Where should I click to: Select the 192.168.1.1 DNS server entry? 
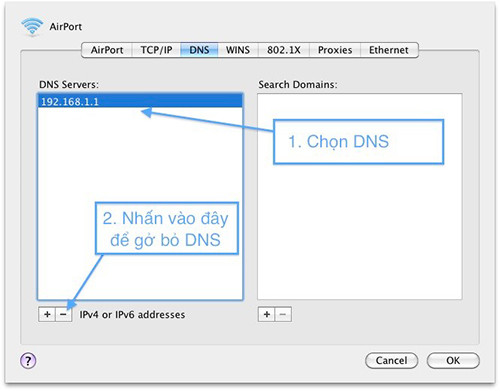[140, 101]
